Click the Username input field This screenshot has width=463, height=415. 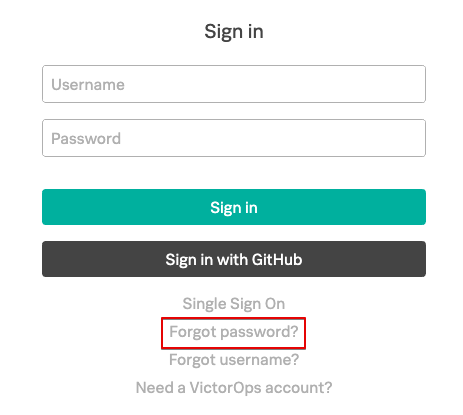pos(234,84)
